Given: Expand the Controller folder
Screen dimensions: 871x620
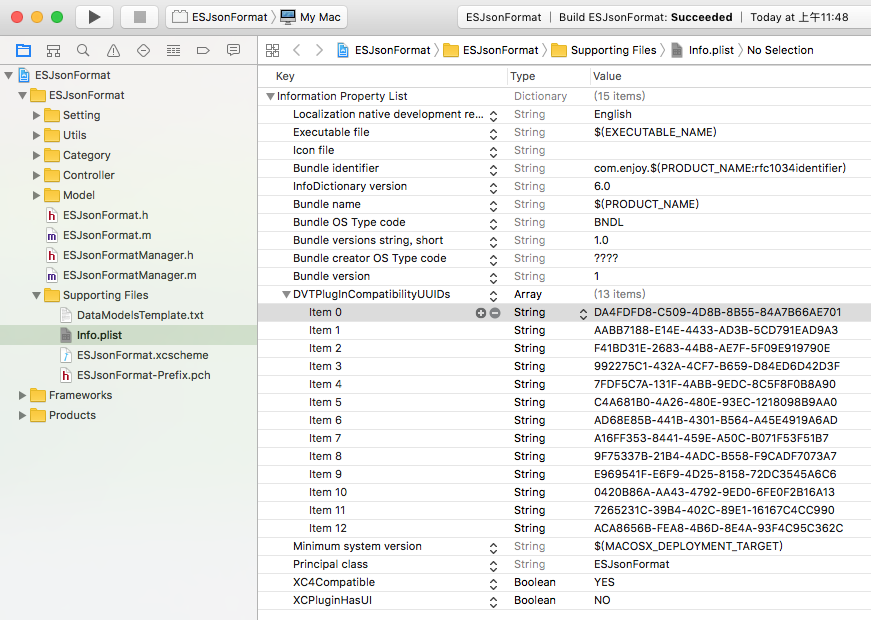Looking at the screenshot, I should 36,175.
